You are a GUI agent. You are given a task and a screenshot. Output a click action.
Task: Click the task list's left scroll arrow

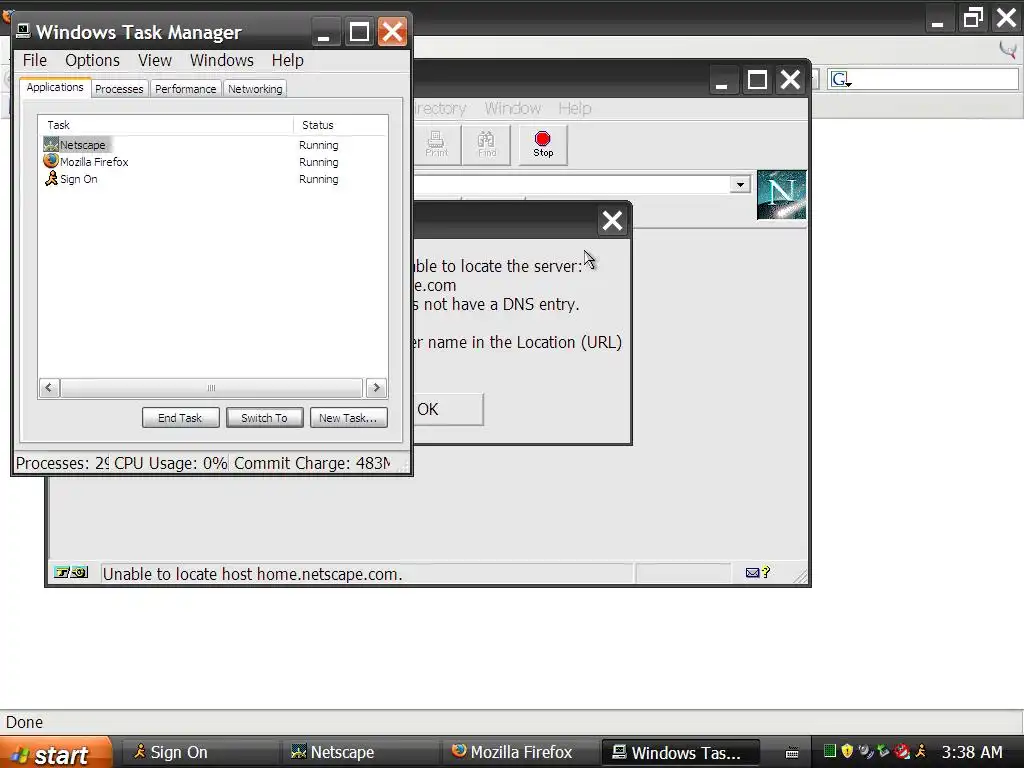[x=49, y=388]
